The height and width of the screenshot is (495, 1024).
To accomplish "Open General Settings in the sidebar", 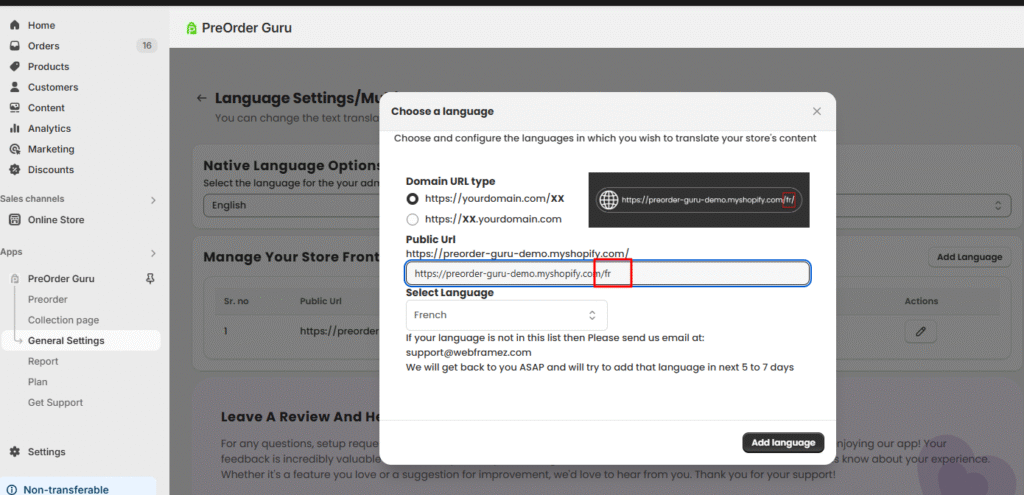I will pos(66,341).
